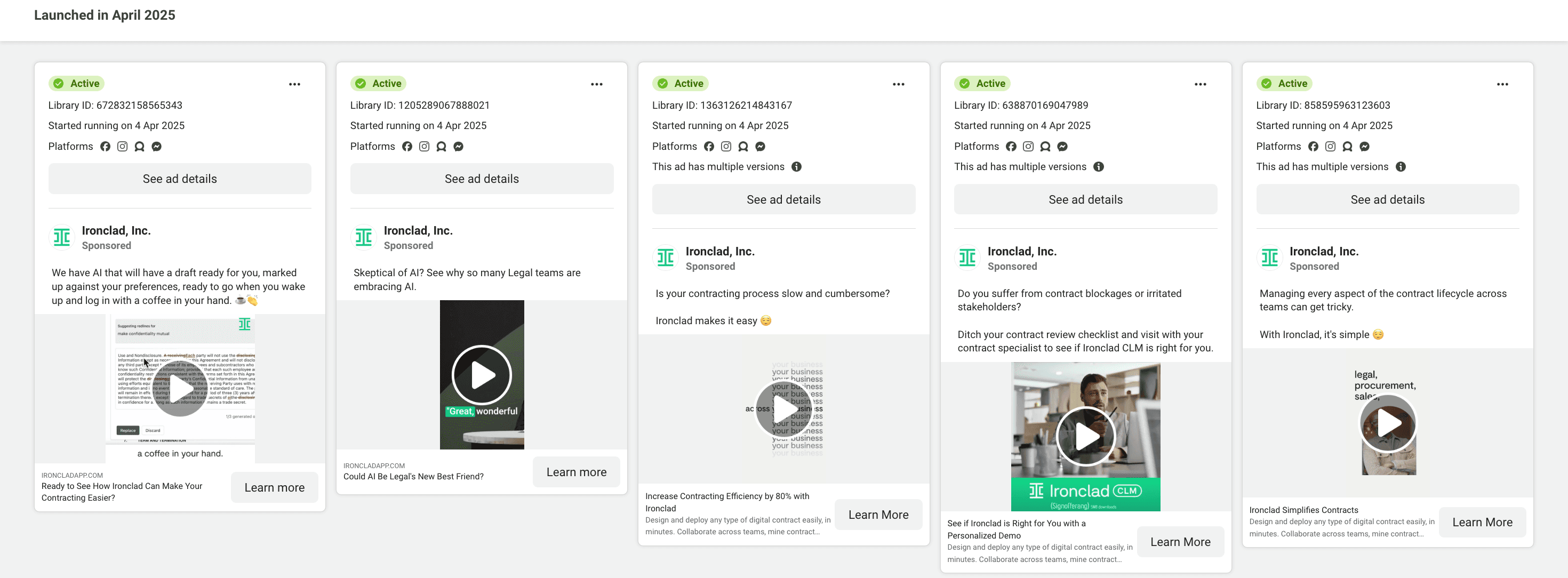This screenshot has height=578, width=1568.
Task: Open three-dot menu for ad 1363126214843167
Action: click(x=899, y=84)
